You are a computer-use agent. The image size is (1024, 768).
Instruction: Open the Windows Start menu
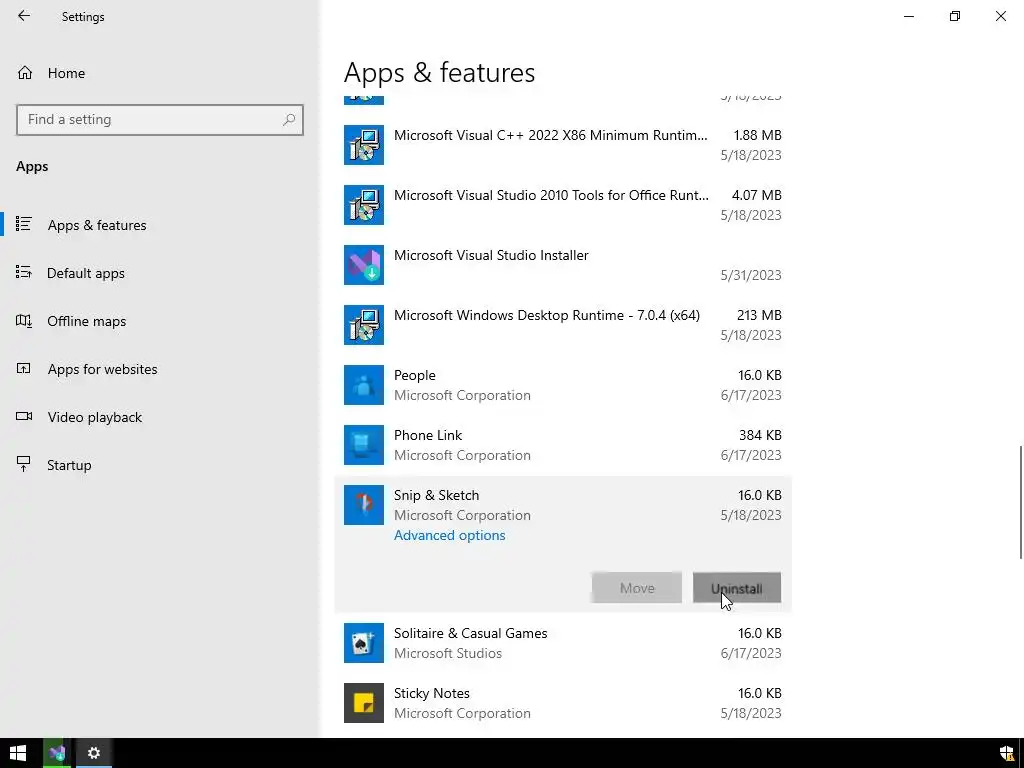tap(18, 753)
